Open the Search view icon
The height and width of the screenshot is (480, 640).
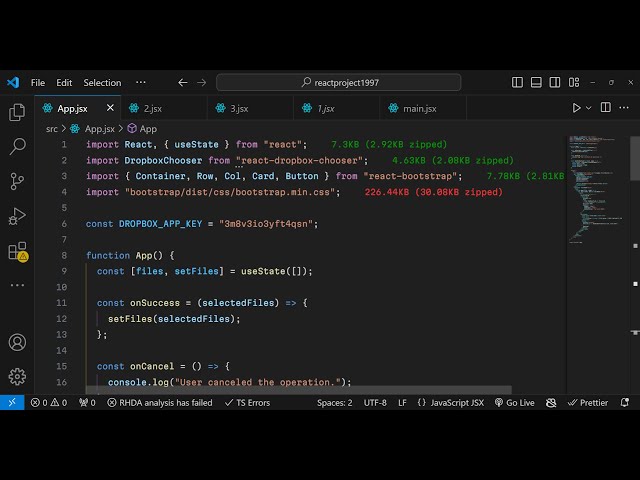(x=17, y=147)
